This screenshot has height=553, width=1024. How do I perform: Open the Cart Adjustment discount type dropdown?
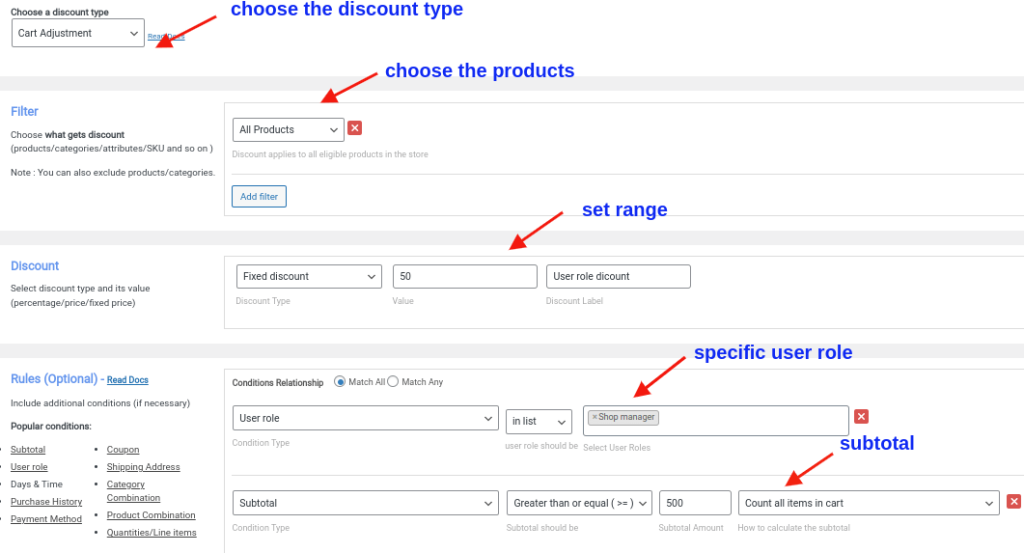[x=78, y=33]
